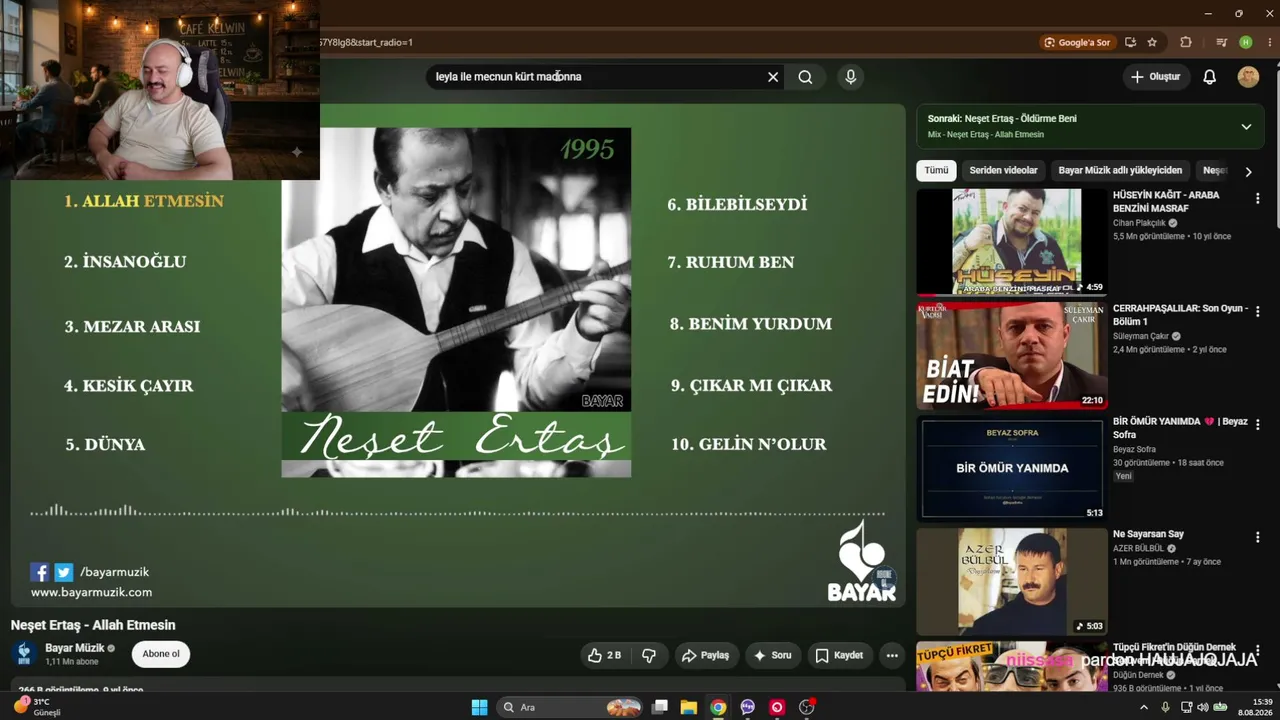The height and width of the screenshot is (720, 1280).
Task: Open options menu for Bir Ömür Yanımda
Action: point(1258,425)
